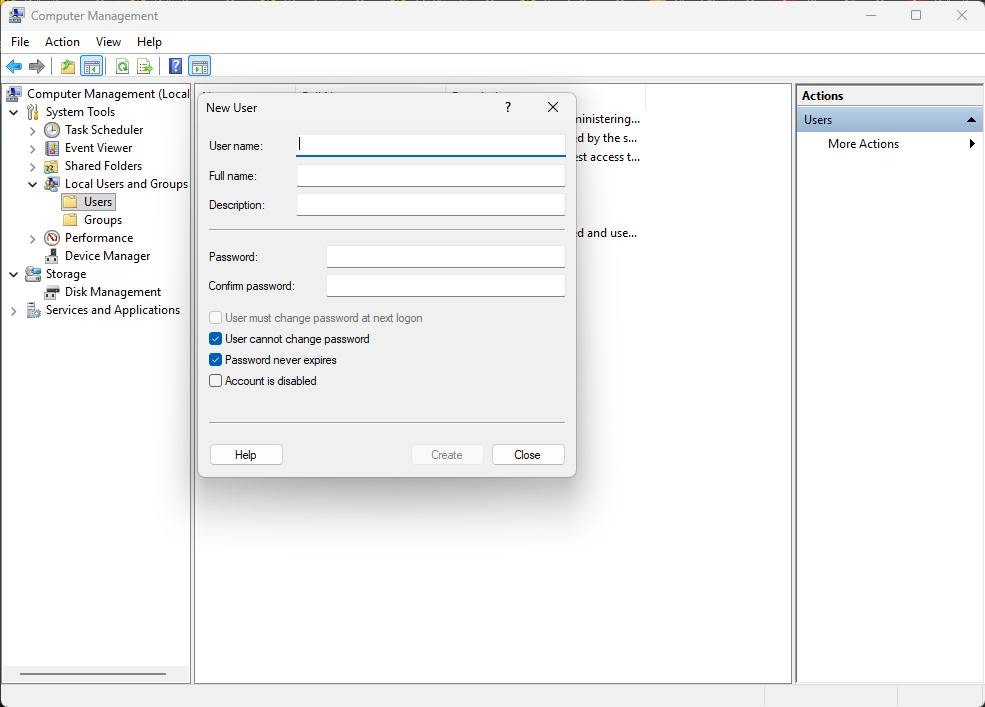Expand the Task Scheduler node
Viewport: 985px width, 707px height.
pos(33,131)
